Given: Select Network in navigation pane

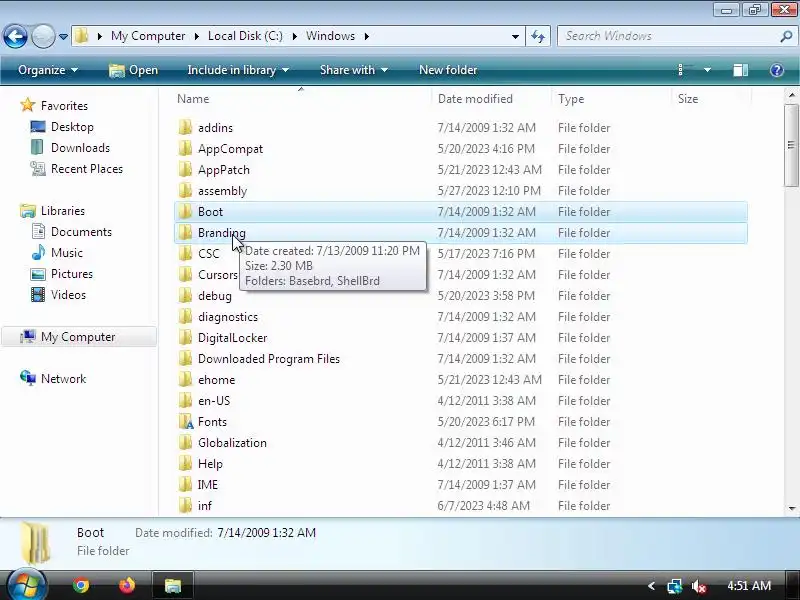Looking at the screenshot, I should tap(63, 379).
